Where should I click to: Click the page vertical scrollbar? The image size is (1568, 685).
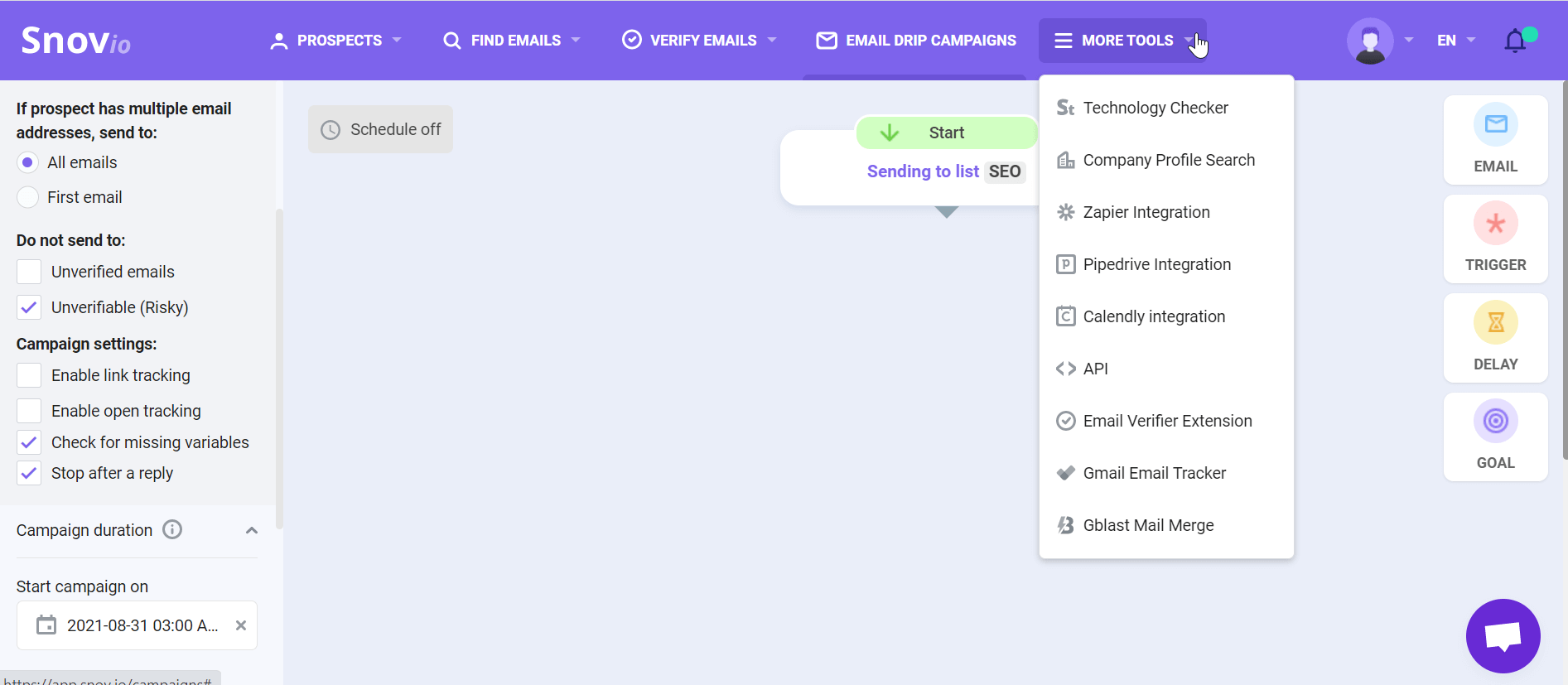(x=1564, y=269)
